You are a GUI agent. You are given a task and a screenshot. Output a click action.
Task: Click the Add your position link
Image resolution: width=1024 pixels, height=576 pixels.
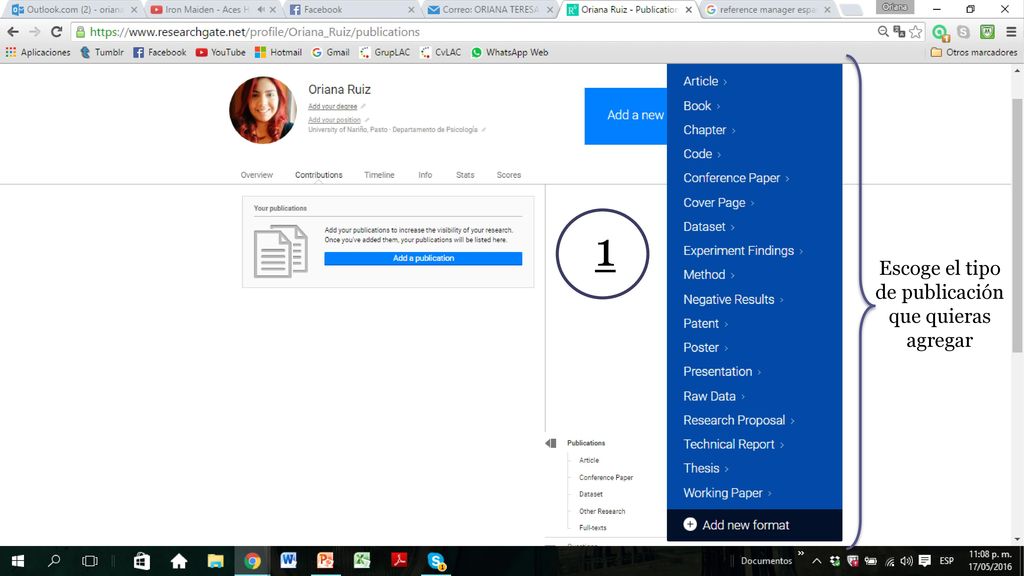tap(334, 120)
